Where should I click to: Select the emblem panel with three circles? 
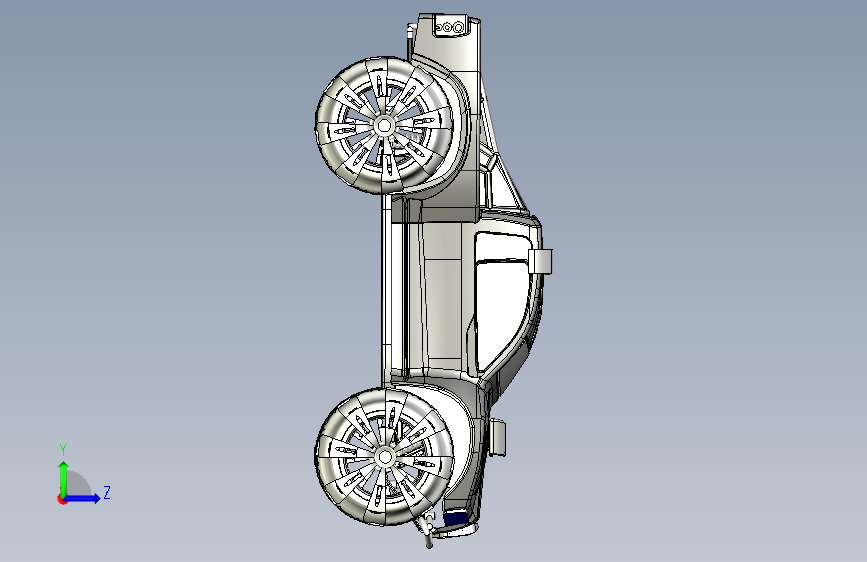pos(453,27)
